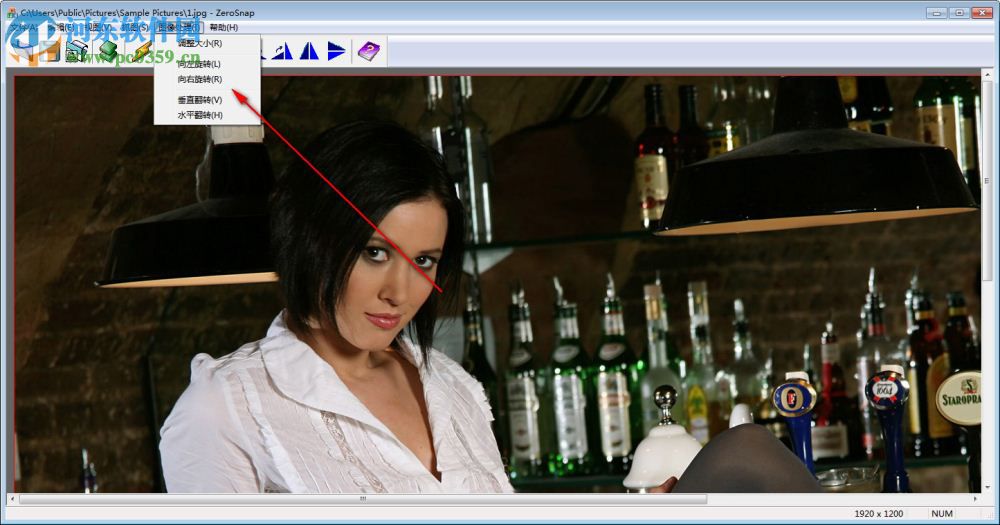Choose 调整大小(R) from the menu
Image resolution: width=1000 pixels, height=525 pixels.
tap(207, 43)
